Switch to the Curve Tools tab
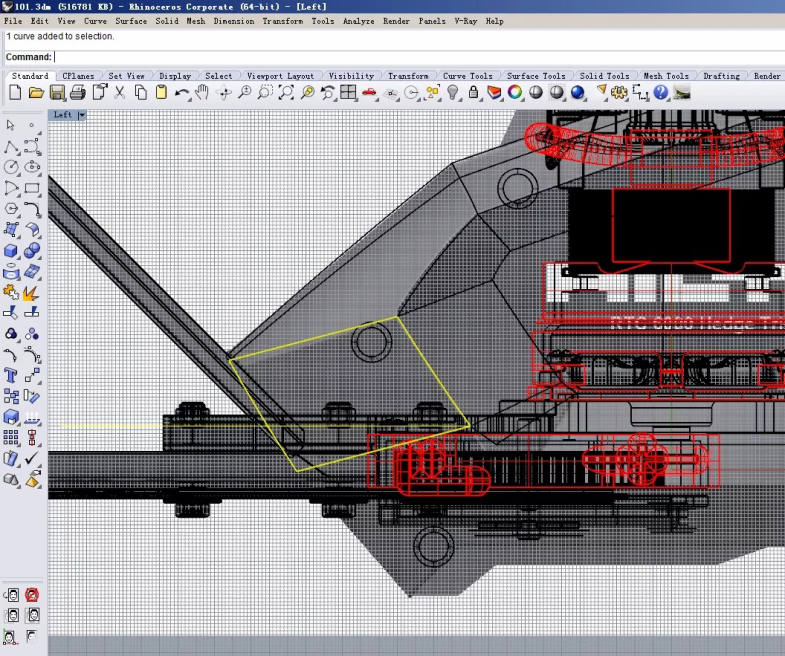The image size is (785, 656). pyautogui.click(x=467, y=76)
